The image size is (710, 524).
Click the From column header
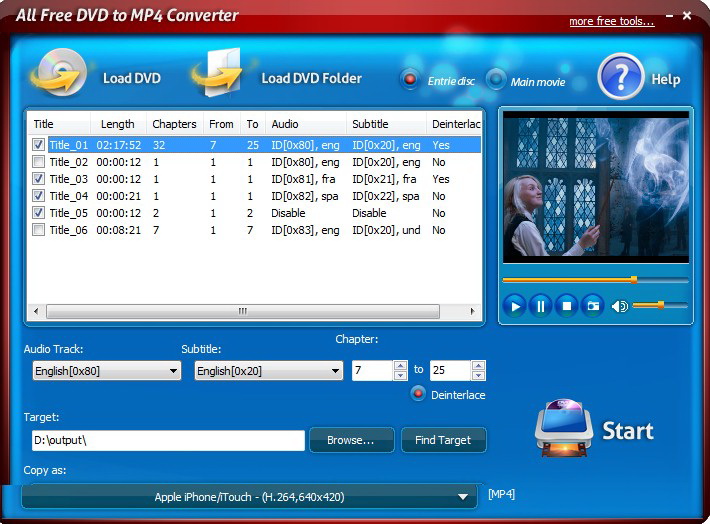click(222, 124)
